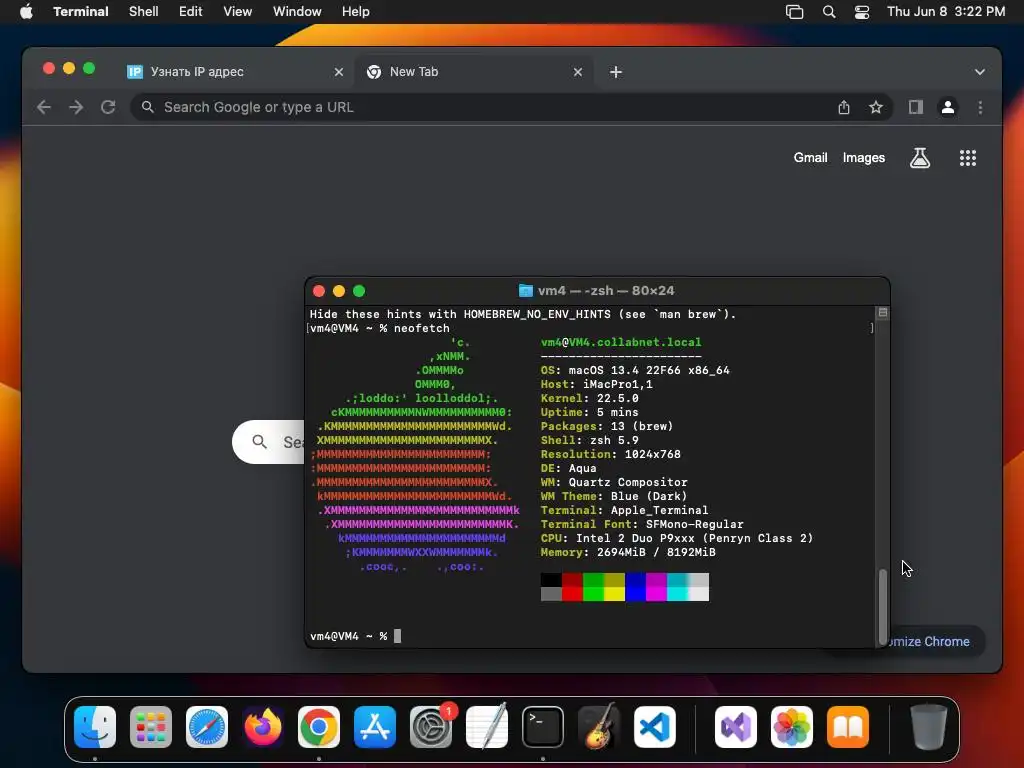
Task: Open the Terminal application menu
Action: tap(81, 12)
